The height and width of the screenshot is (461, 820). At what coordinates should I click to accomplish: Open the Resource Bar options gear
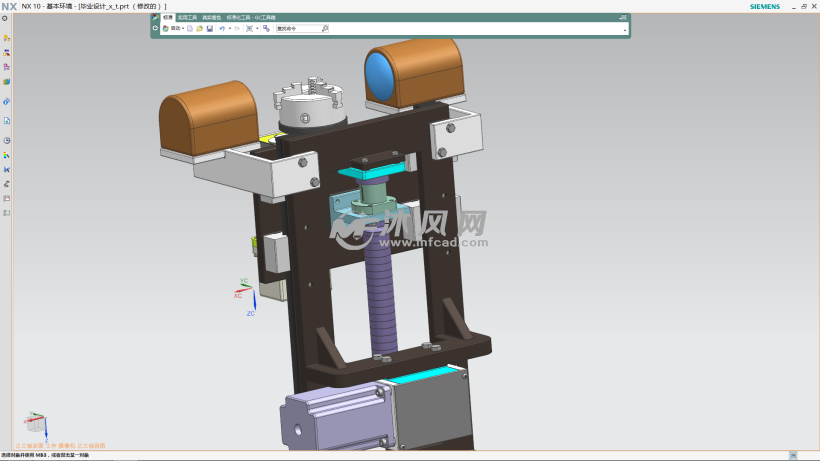click(5, 18)
